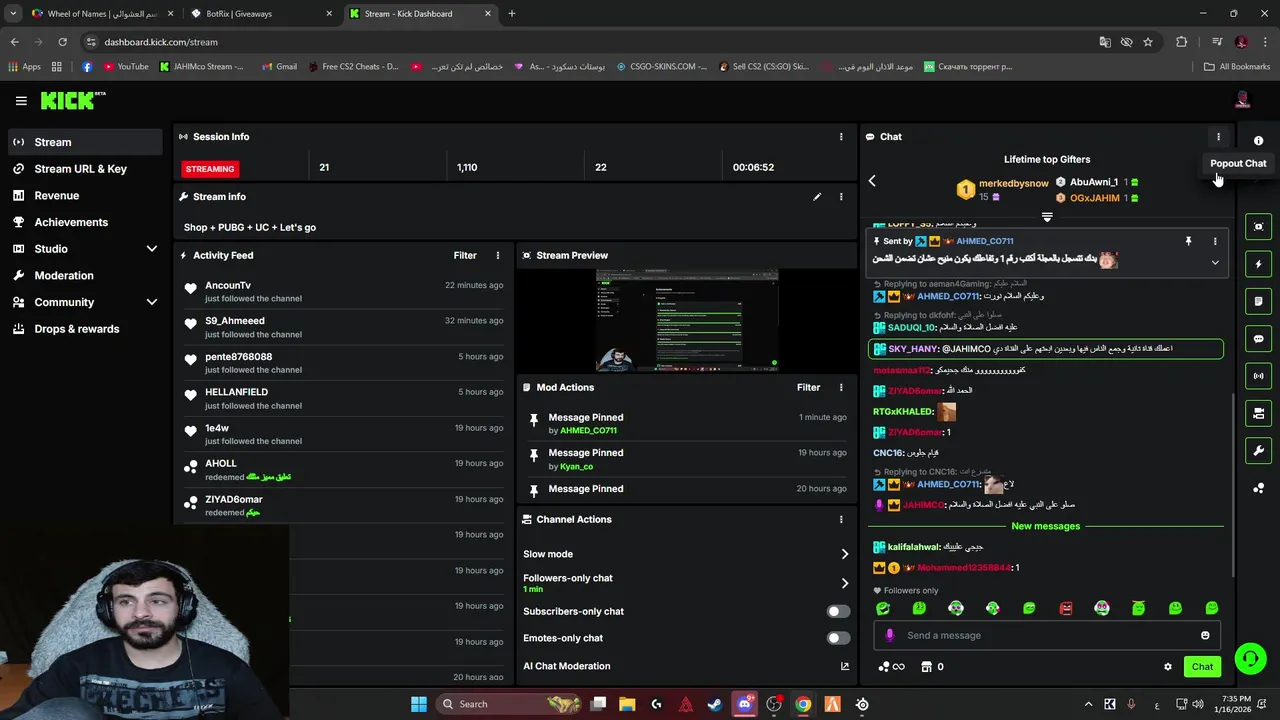Open the hamburger navigation menu
1280x720 pixels.
pyautogui.click(x=21, y=100)
